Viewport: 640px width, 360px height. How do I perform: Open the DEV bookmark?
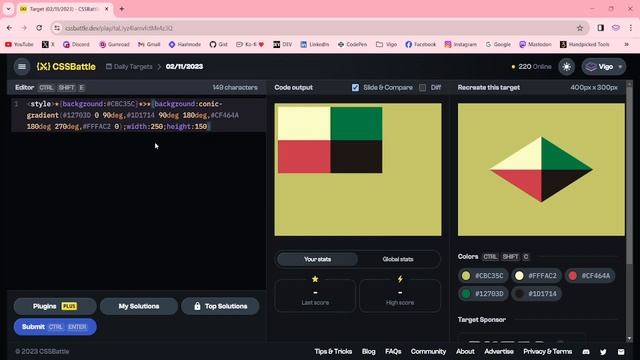(282, 44)
